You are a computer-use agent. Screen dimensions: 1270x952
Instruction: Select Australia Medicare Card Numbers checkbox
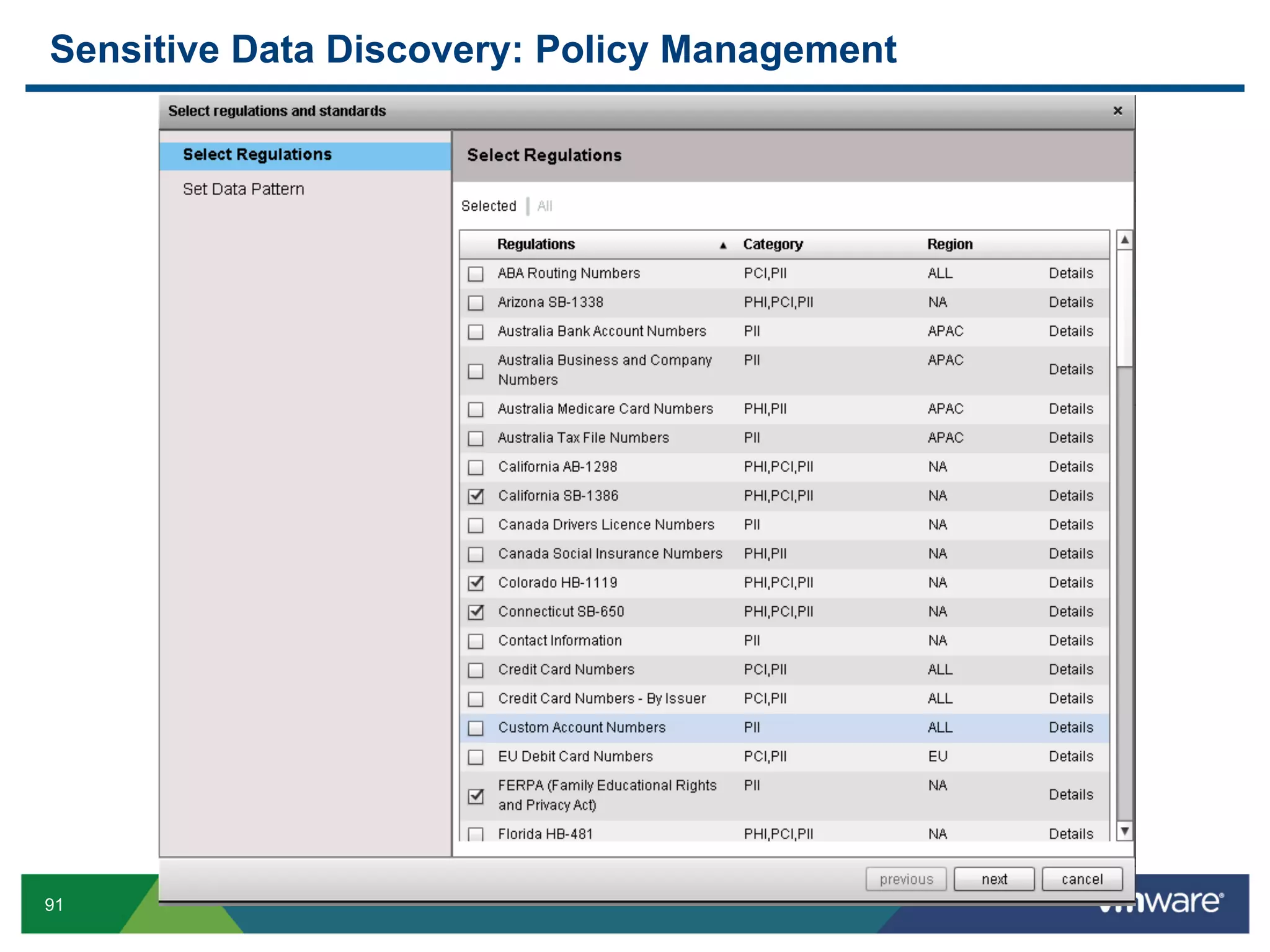tap(476, 410)
